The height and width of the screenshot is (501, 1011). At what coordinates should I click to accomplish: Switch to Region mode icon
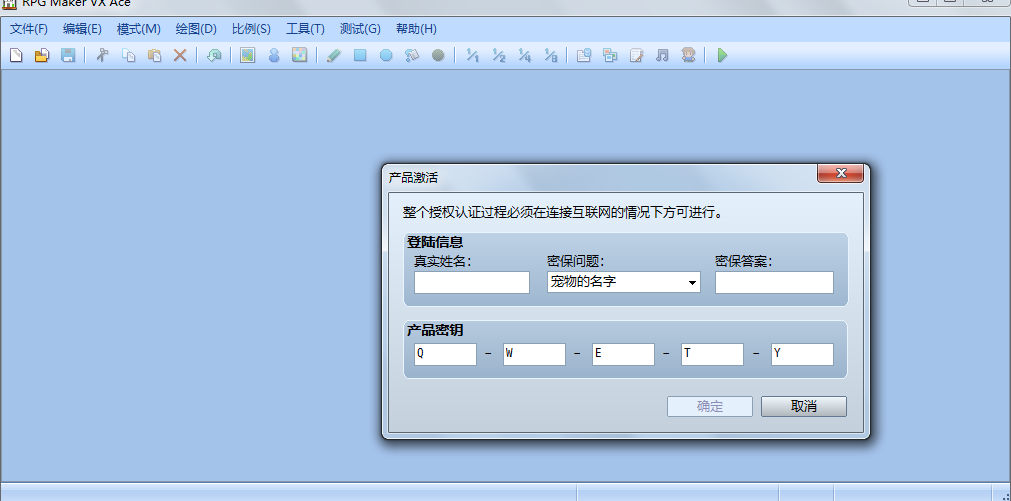tap(299, 55)
